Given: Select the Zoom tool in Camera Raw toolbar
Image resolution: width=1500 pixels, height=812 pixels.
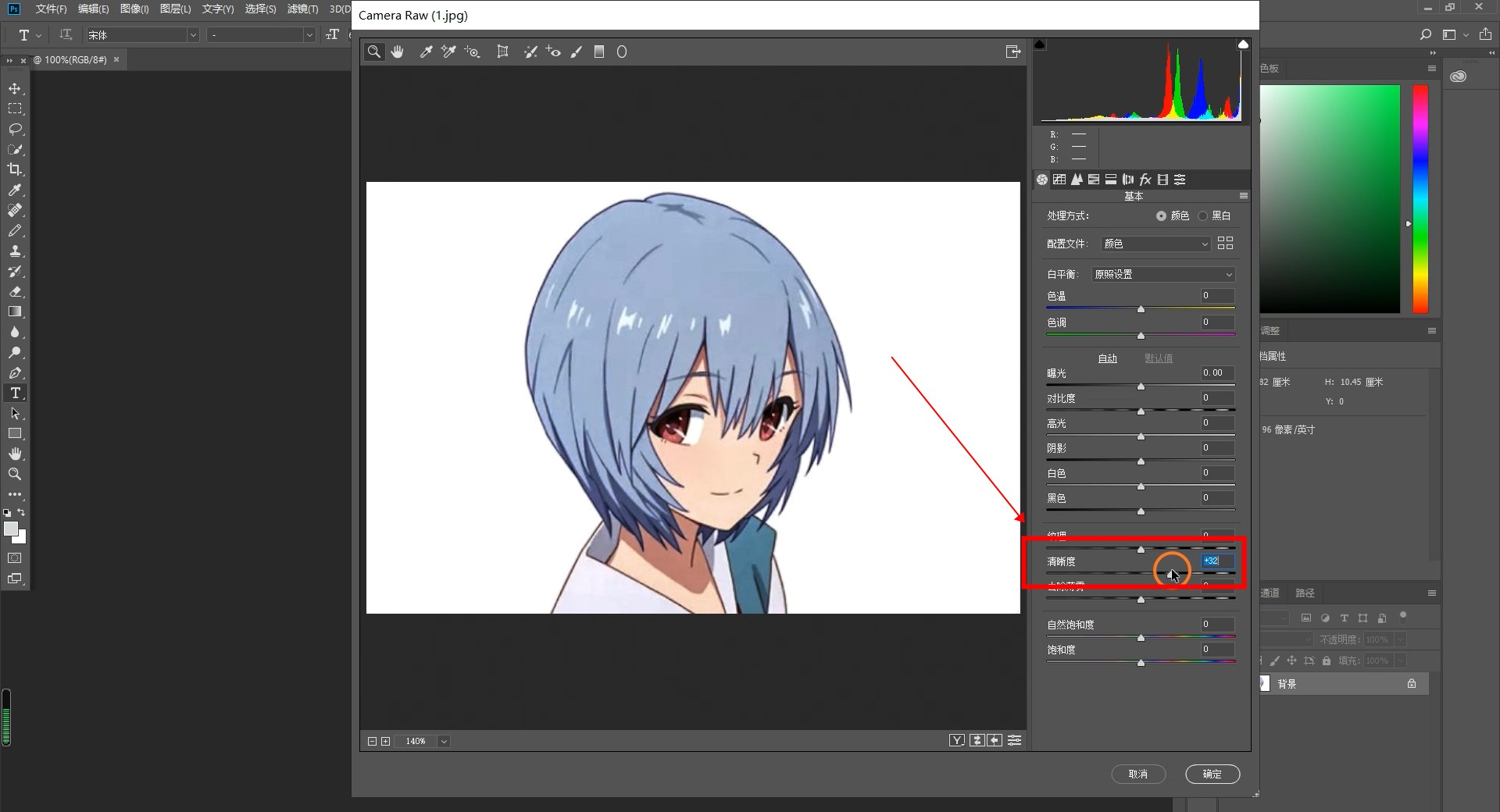Looking at the screenshot, I should coord(374,52).
